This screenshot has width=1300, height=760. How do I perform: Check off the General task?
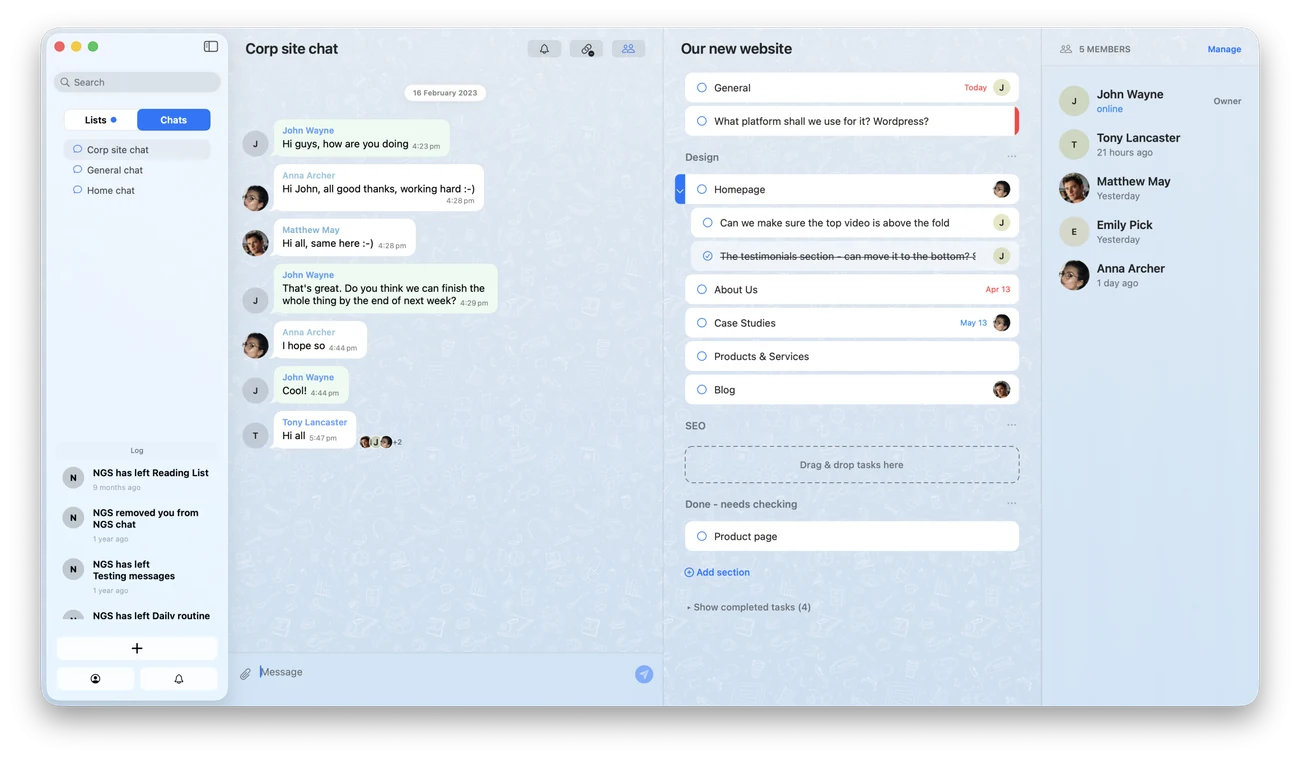click(702, 88)
